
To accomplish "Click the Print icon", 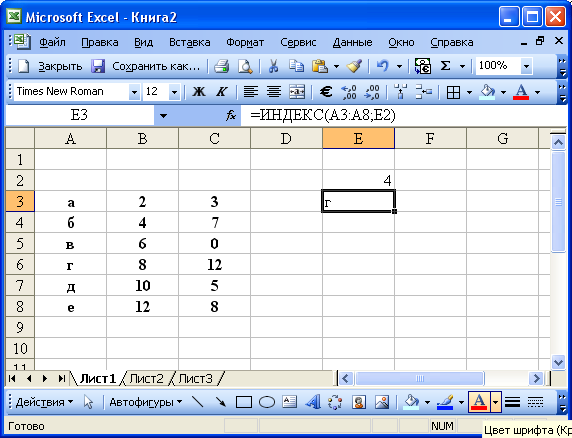I will click(221, 66).
